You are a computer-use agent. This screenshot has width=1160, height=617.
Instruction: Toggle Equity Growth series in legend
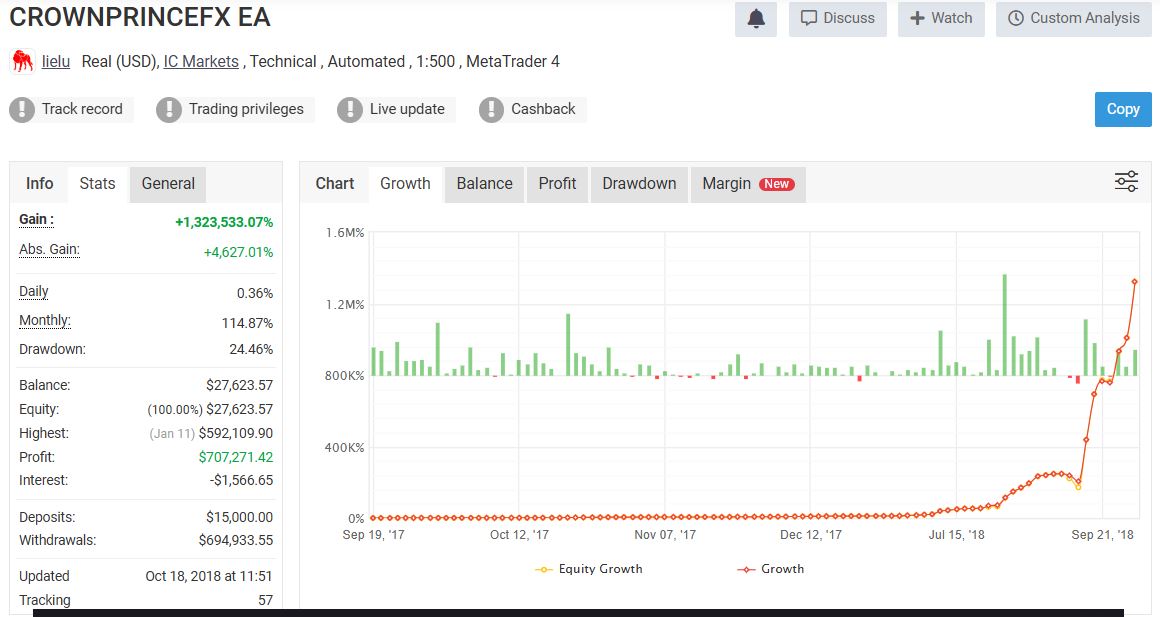590,569
